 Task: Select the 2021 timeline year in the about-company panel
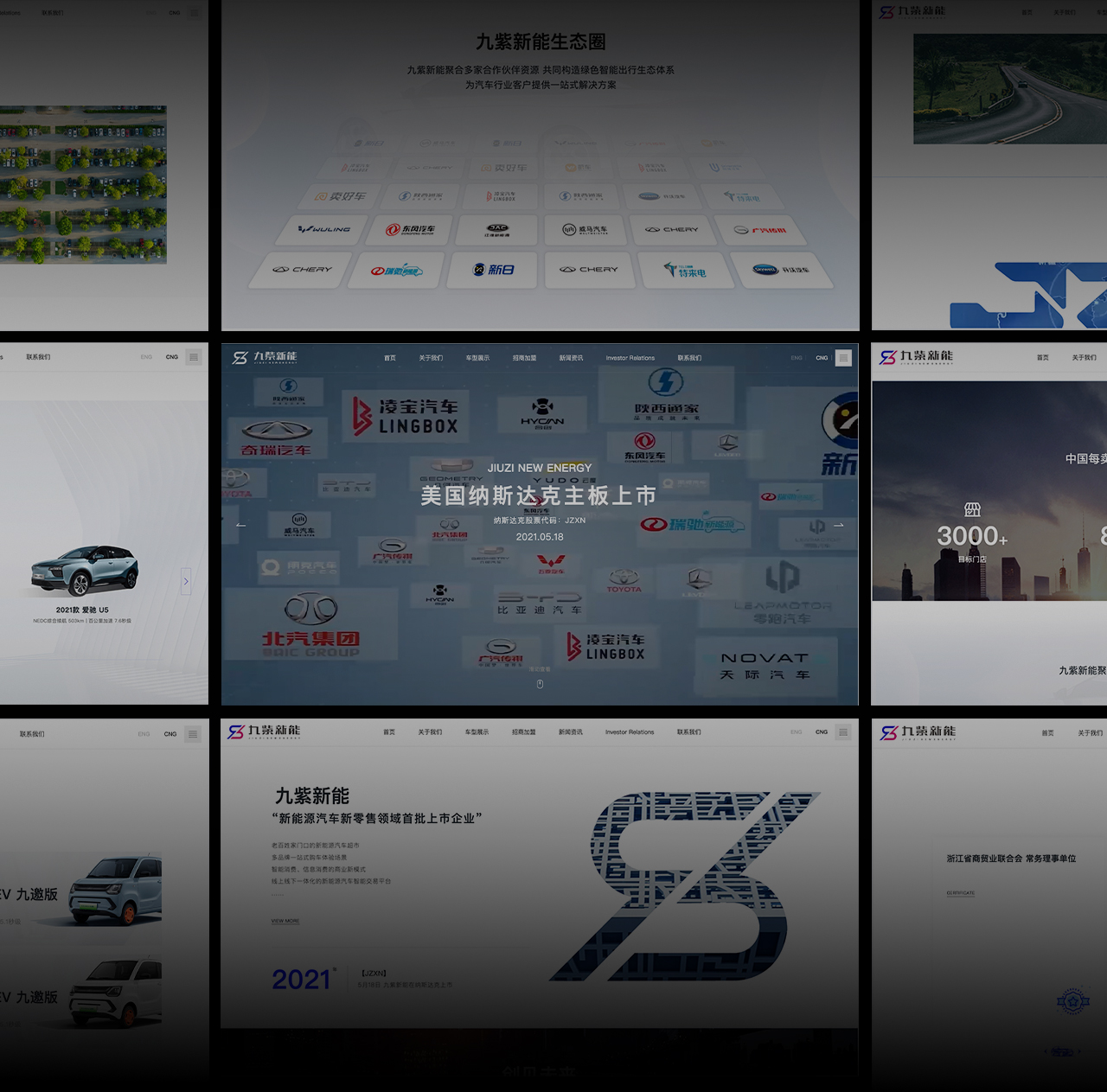302,979
